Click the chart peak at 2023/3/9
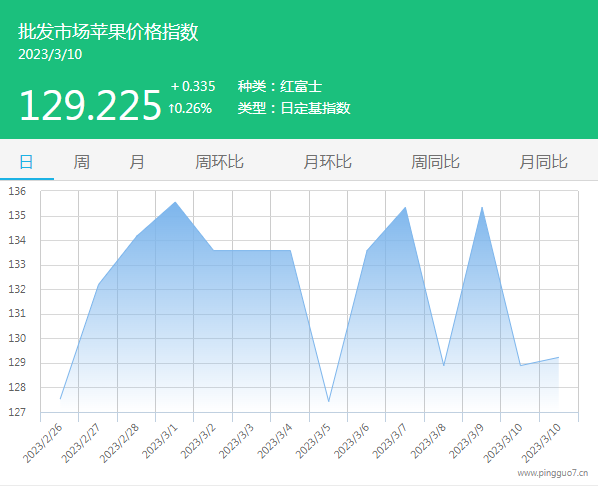Viewport: 598px width, 486px height. [x=482, y=207]
